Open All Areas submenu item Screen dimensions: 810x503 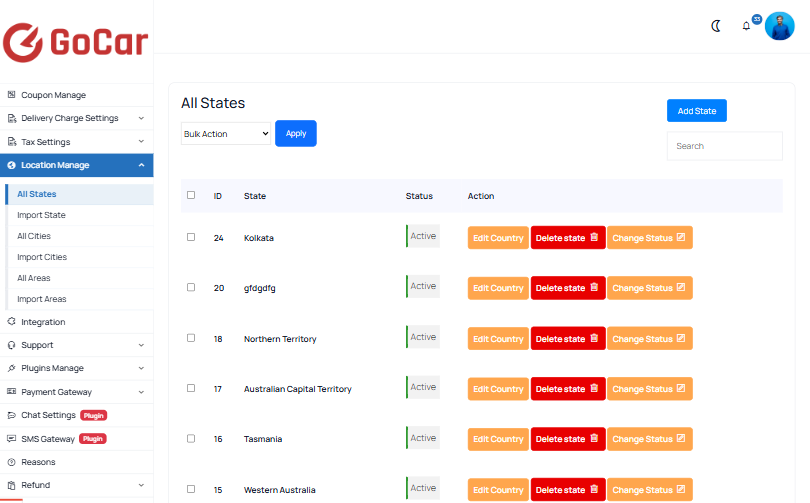pyautogui.click(x=79, y=278)
